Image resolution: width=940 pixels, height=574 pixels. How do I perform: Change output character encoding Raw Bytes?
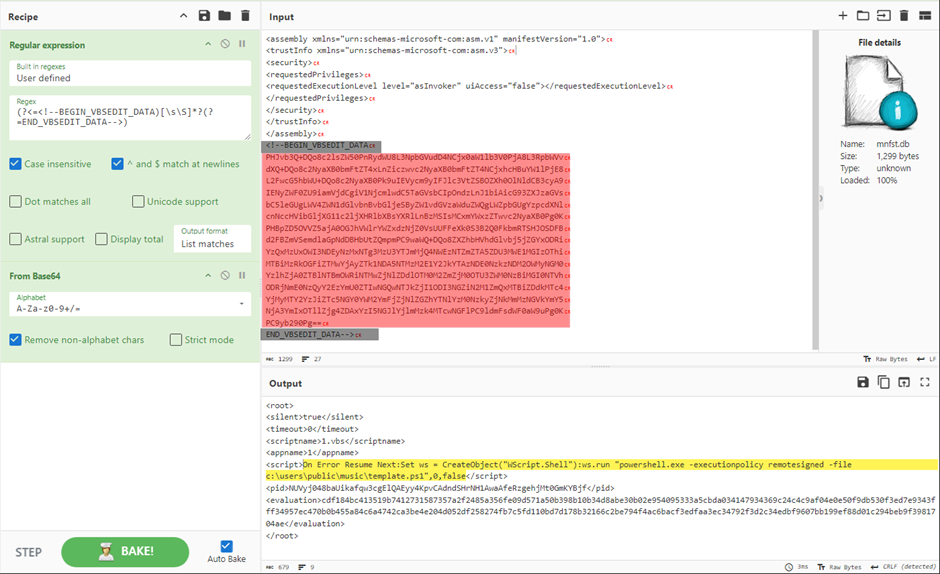click(x=839, y=567)
